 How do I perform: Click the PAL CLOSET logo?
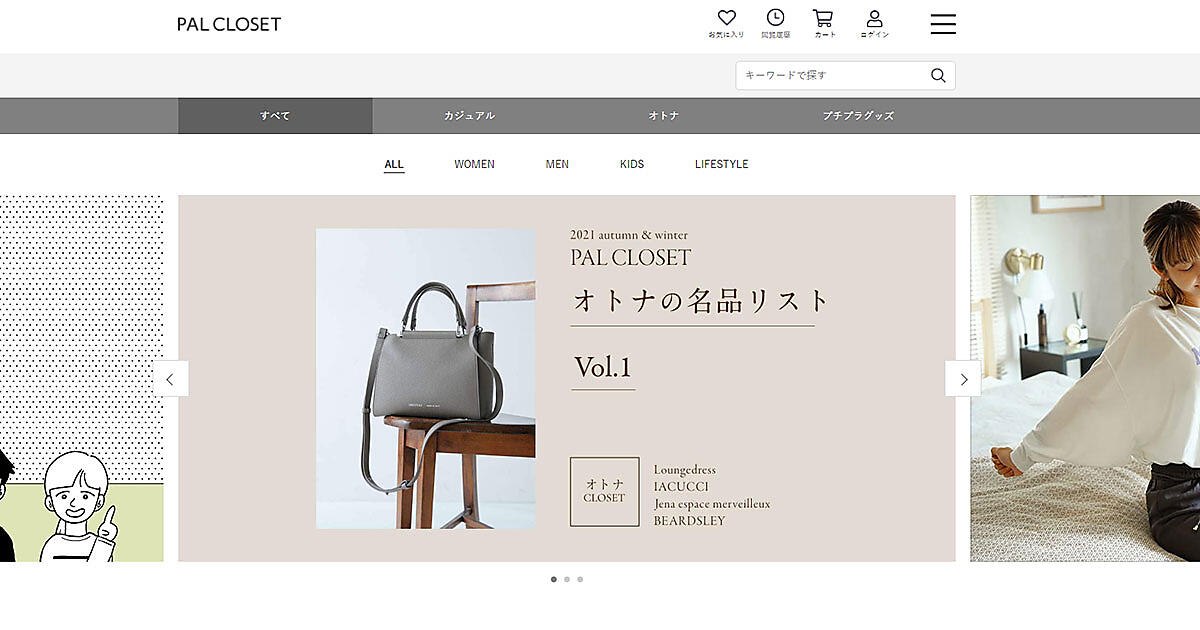(229, 24)
